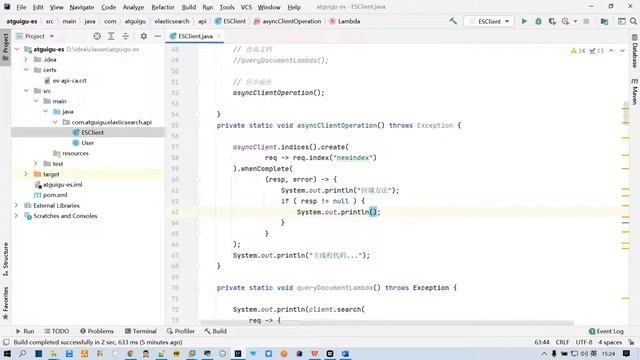Collapse the certs folder
Viewport: 640px width, 360px height.
click(26, 70)
